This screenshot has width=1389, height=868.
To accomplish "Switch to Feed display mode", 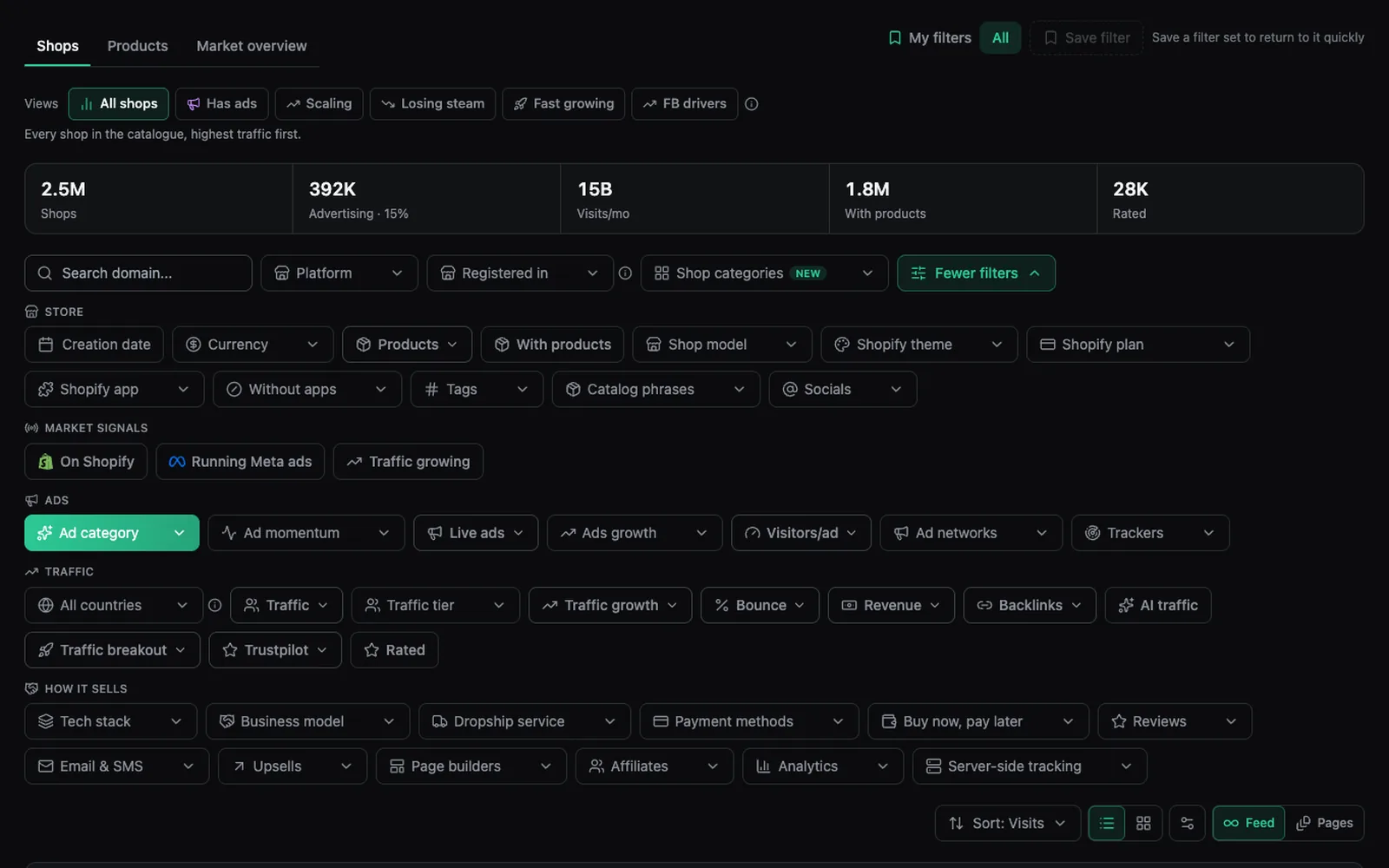I will point(1248,823).
